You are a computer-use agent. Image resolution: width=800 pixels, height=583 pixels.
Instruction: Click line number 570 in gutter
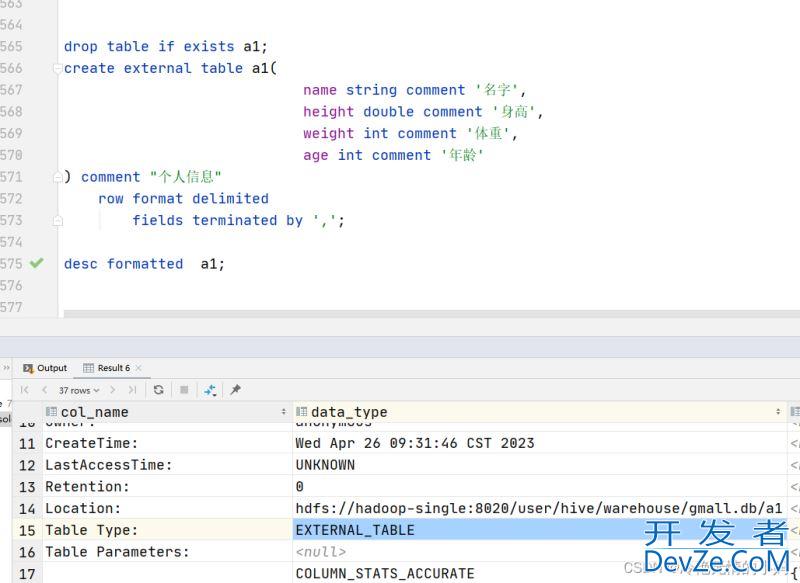click(11, 155)
